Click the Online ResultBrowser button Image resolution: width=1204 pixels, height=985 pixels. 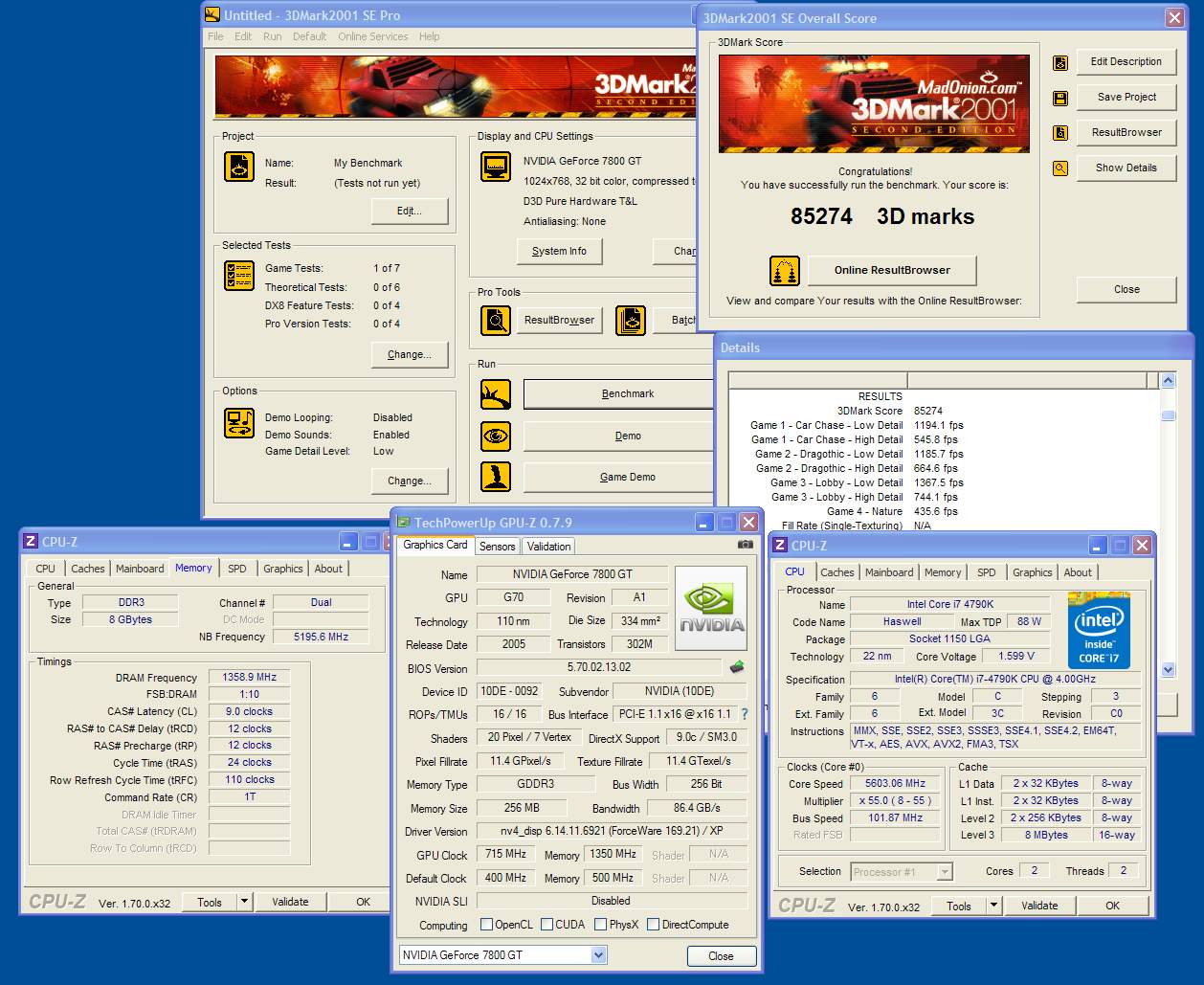(x=892, y=270)
